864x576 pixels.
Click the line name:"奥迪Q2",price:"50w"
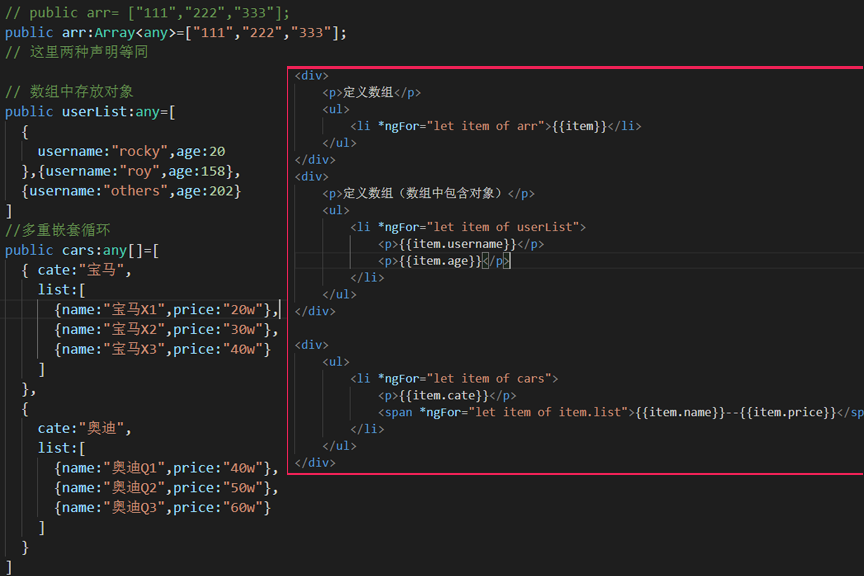pos(166,488)
